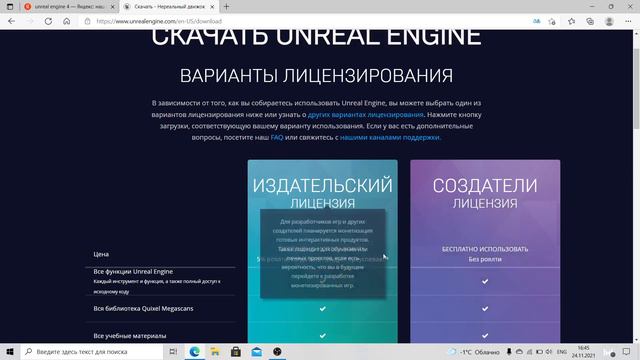Open the FAQ link
Screen dimensions: 640x360
[277, 138]
